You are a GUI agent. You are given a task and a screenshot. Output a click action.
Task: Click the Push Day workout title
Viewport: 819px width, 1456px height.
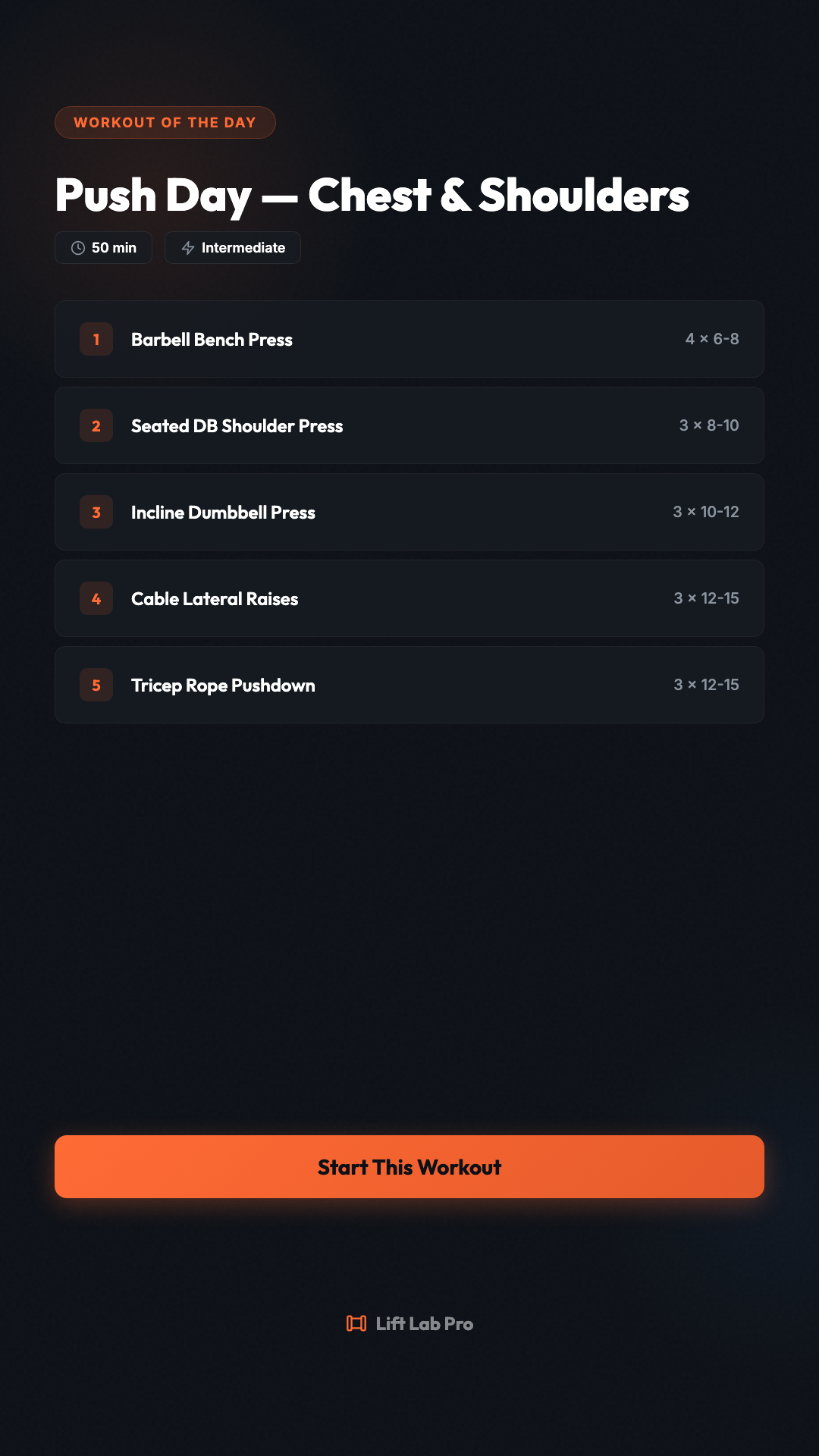click(372, 195)
